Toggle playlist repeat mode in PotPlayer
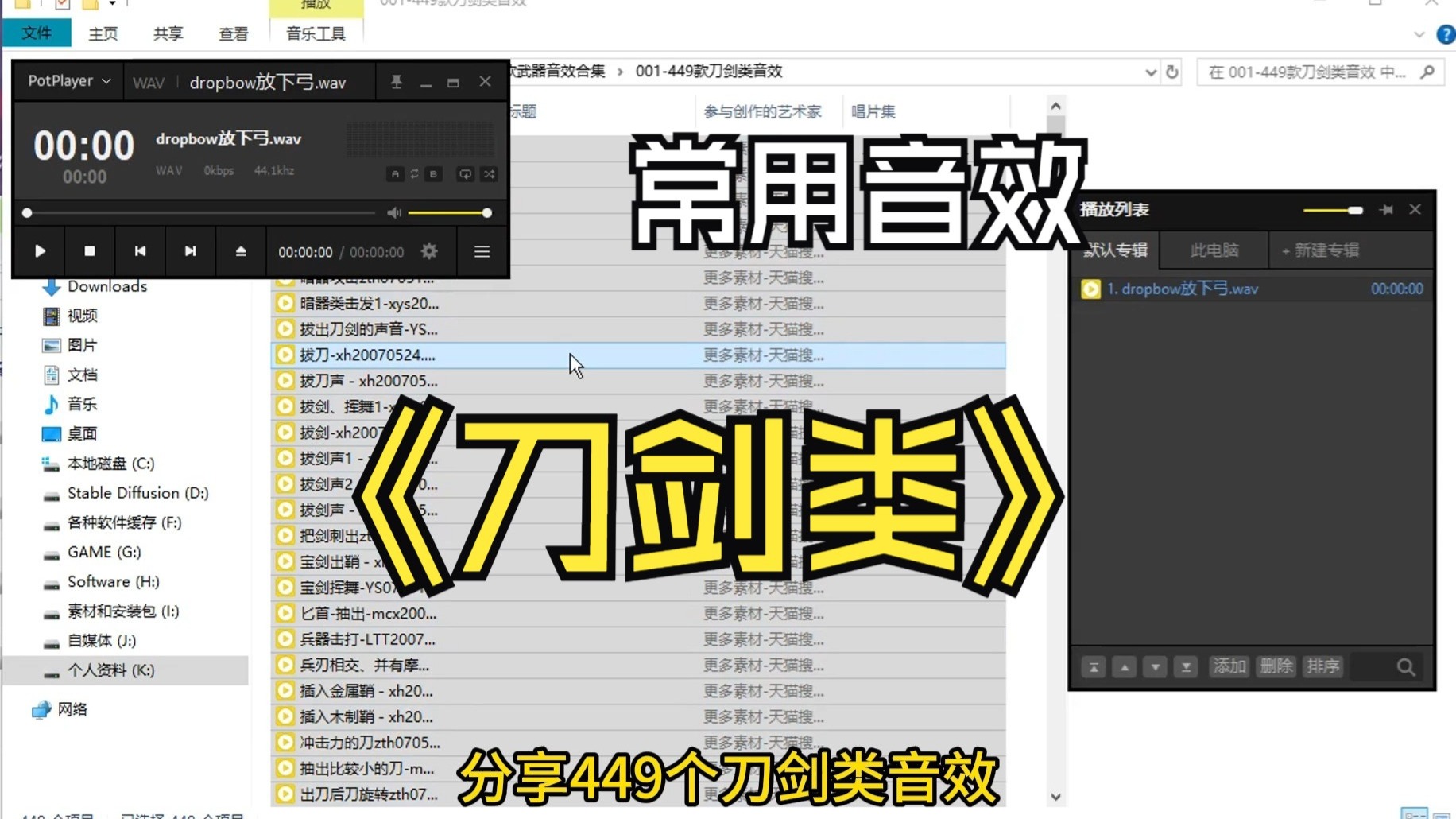The height and width of the screenshot is (819, 1456). coord(465,174)
